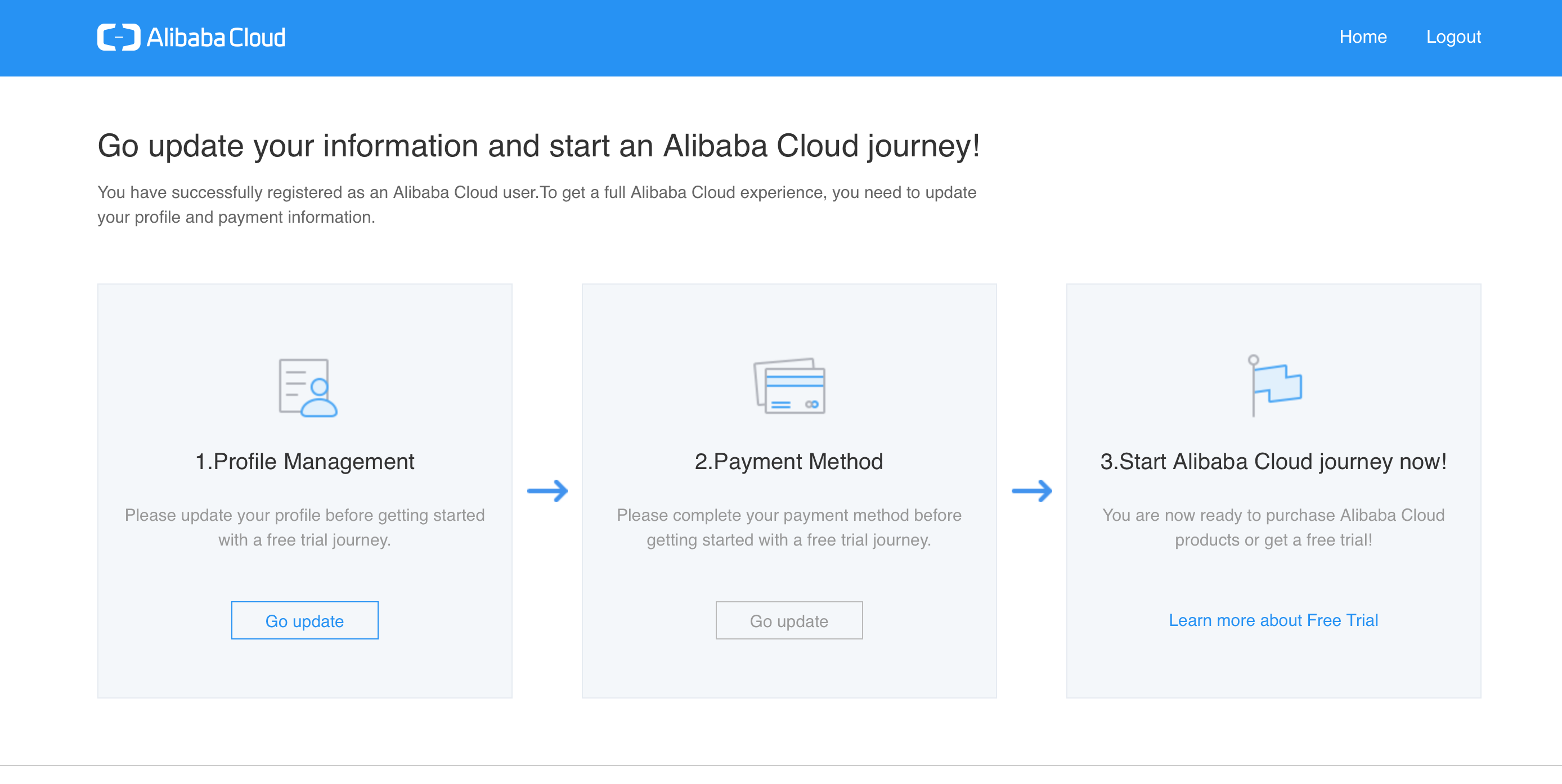Viewport: 1562px width, 784px height.
Task: Click the Alibaba Cloud logo icon
Action: (x=119, y=38)
